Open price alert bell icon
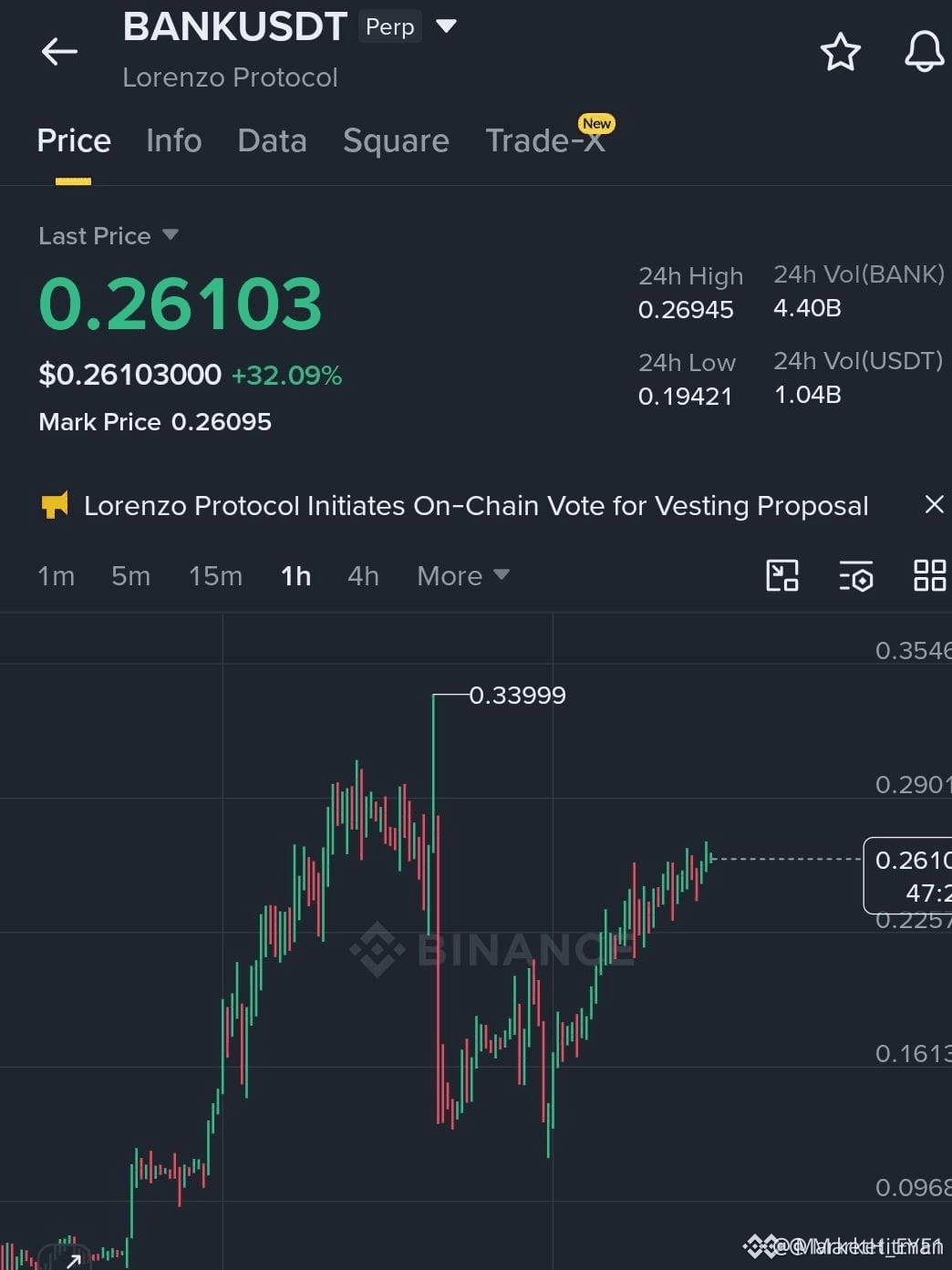Screen dimensions: 952x1270 pos(924,52)
